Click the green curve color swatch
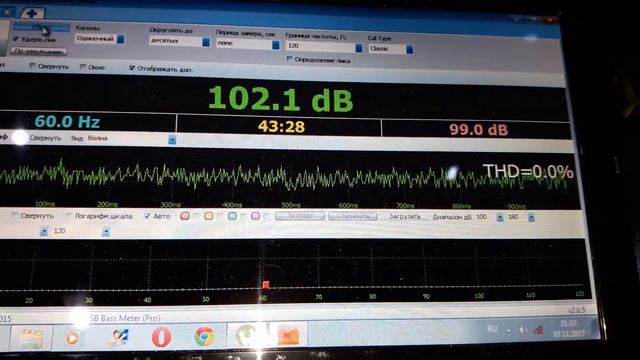Viewport: 640px width, 360px height. [232, 216]
